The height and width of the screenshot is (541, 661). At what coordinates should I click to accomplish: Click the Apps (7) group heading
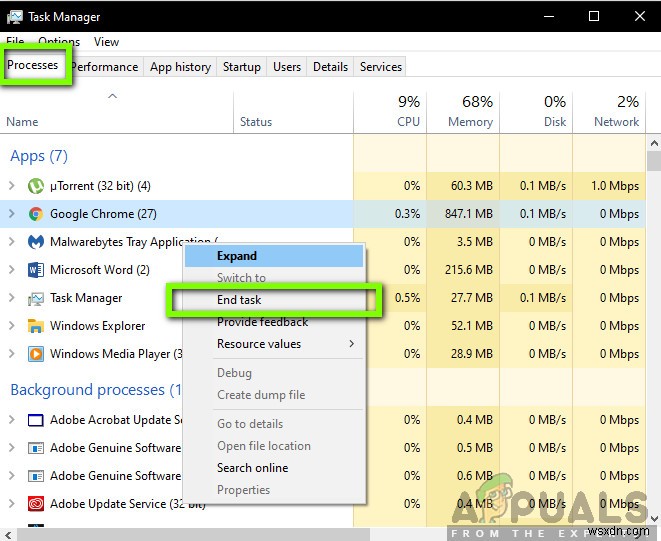[x=39, y=156]
